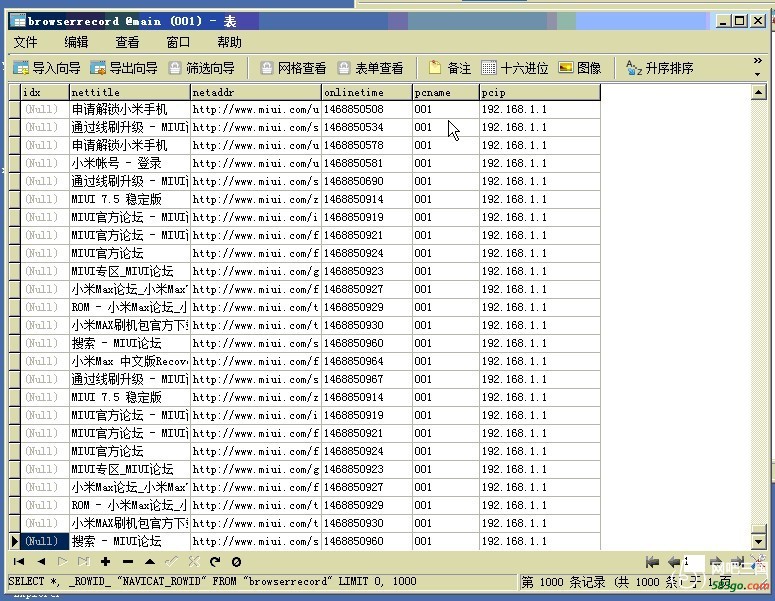Open the 备注 memo viewer
The height and width of the screenshot is (601, 775).
[x=449, y=68]
